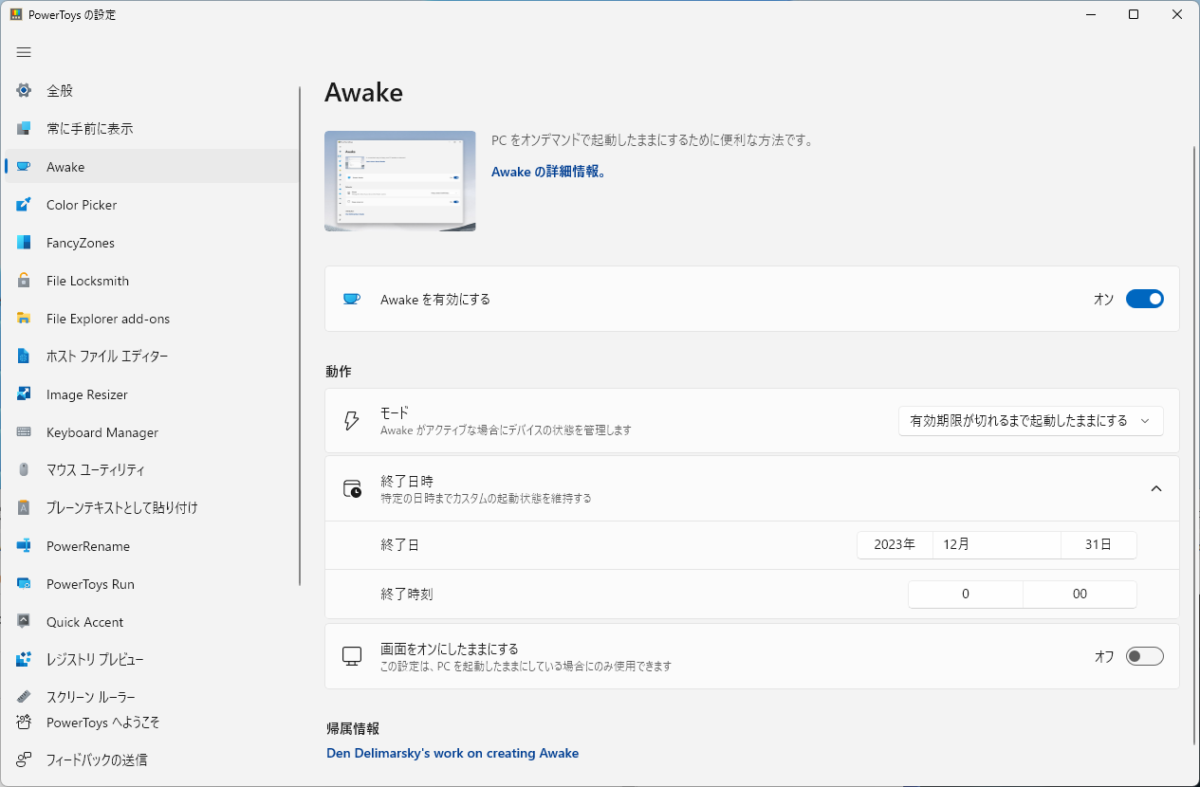Open フィードバックの送信 page
The width and height of the screenshot is (1200, 787).
pos(152,760)
